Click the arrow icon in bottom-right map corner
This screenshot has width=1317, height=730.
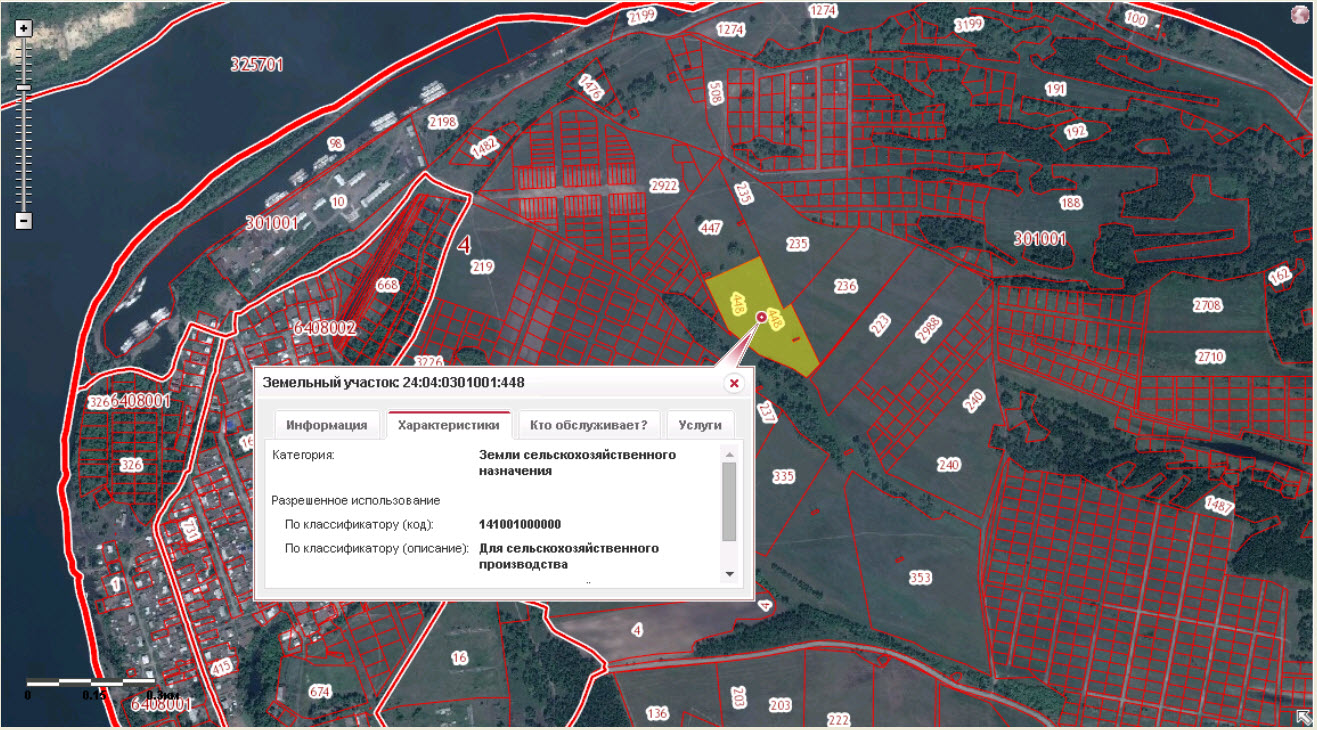(1304, 716)
